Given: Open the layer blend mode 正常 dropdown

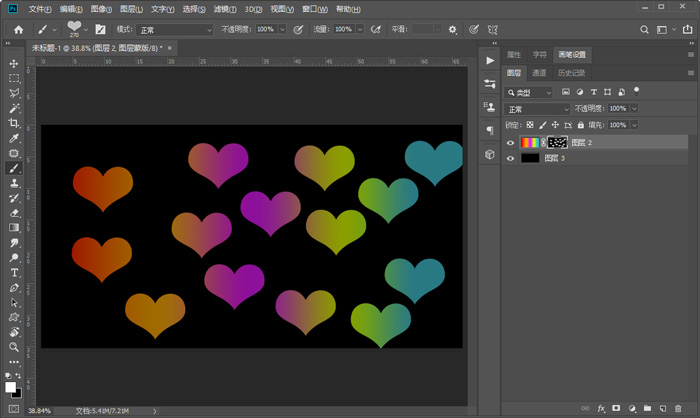Looking at the screenshot, I should tap(537, 108).
